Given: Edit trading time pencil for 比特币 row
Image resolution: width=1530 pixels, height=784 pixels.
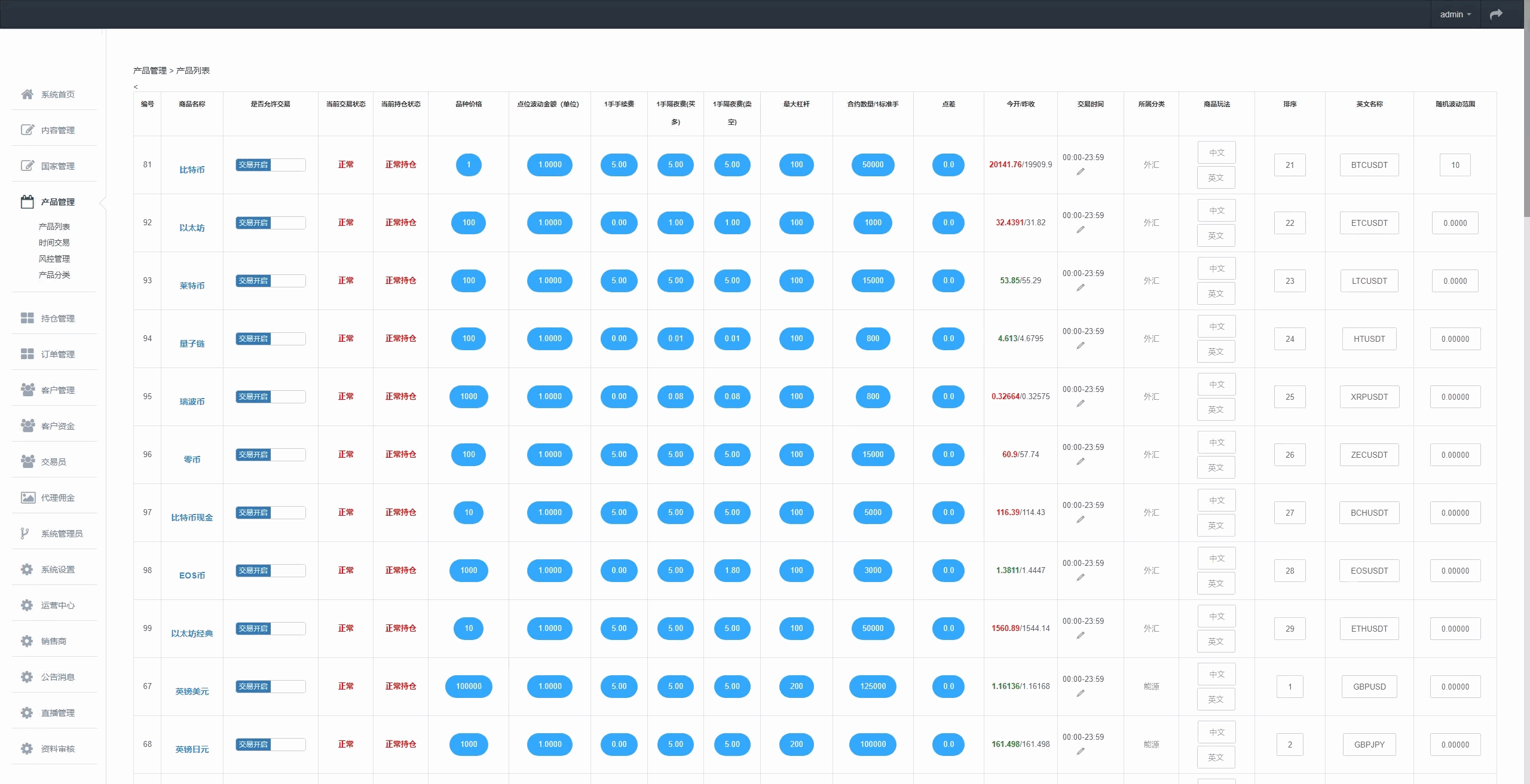Looking at the screenshot, I should 1081,172.
